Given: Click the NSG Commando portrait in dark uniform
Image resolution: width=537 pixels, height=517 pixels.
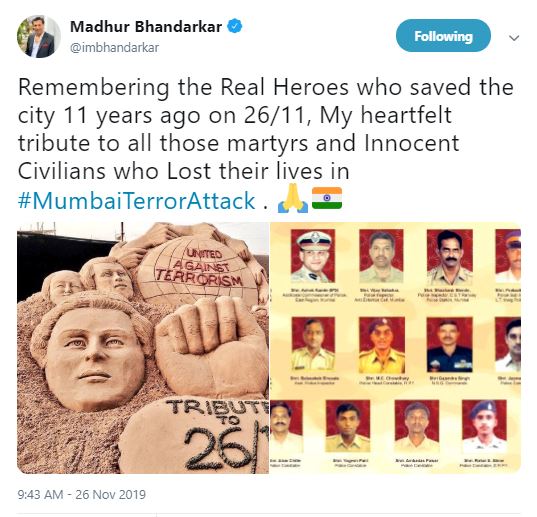Looking at the screenshot, I should [450, 344].
